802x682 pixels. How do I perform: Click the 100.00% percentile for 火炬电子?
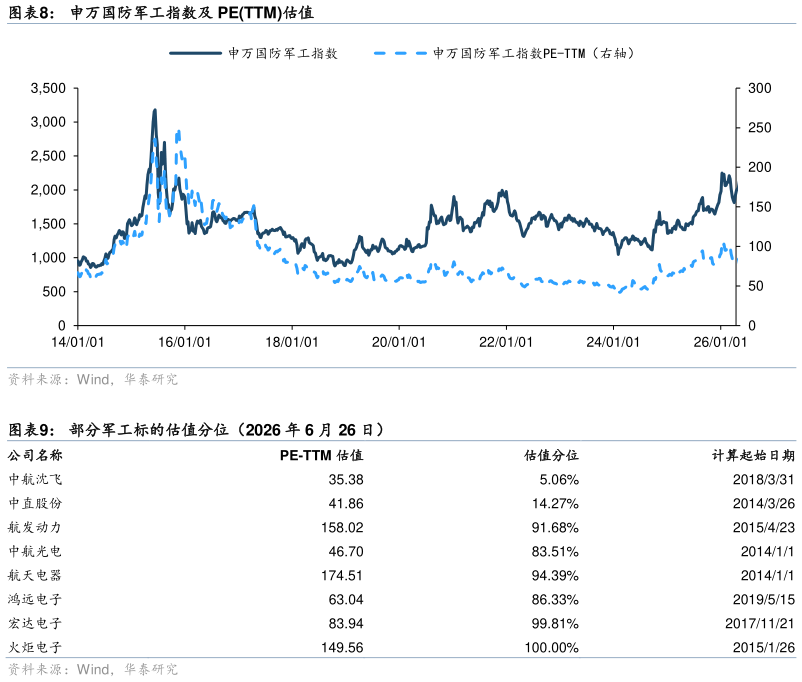pos(552,648)
